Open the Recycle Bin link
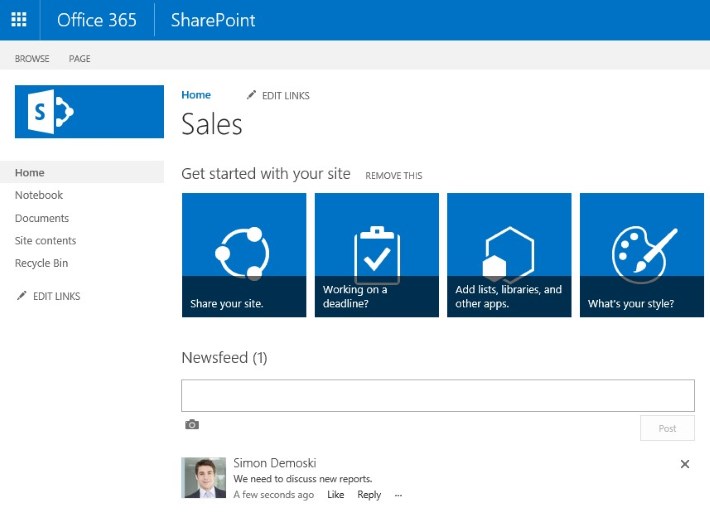The image size is (710, 528). point(41,263)
